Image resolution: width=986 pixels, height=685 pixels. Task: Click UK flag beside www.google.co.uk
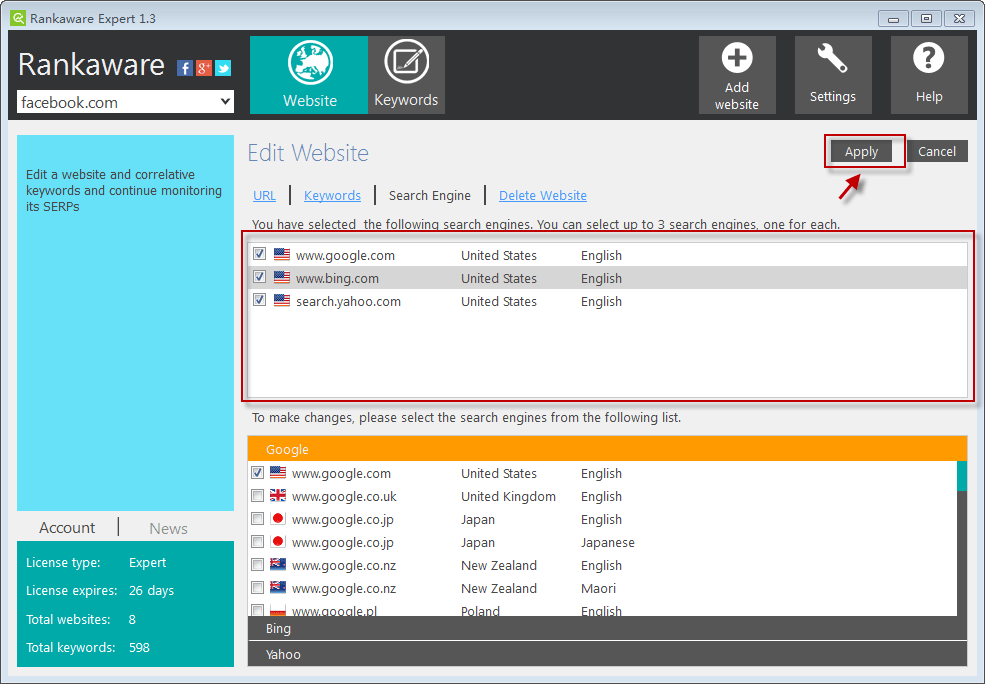[277, 496]
